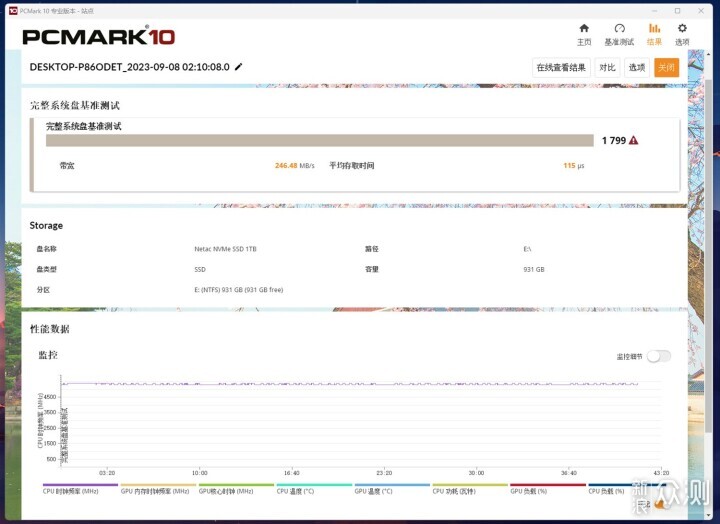The width and height of the screenshot is (720, 524).
Task: Click the 分区 label
Action: 43,290
